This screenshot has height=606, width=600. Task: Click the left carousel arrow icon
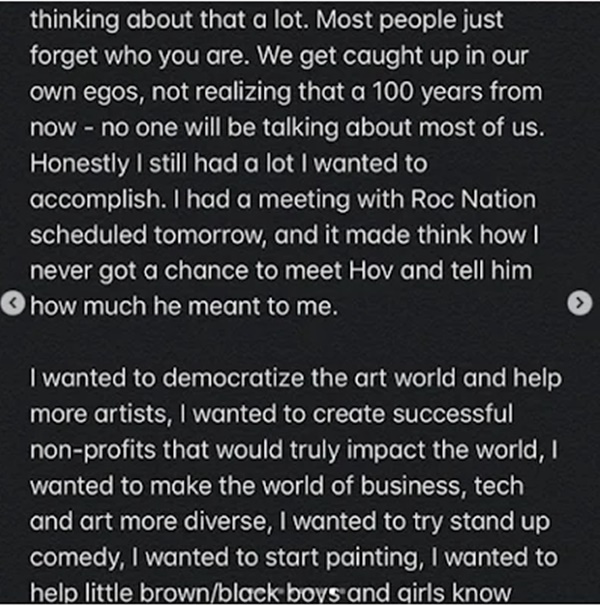[14, 303]
